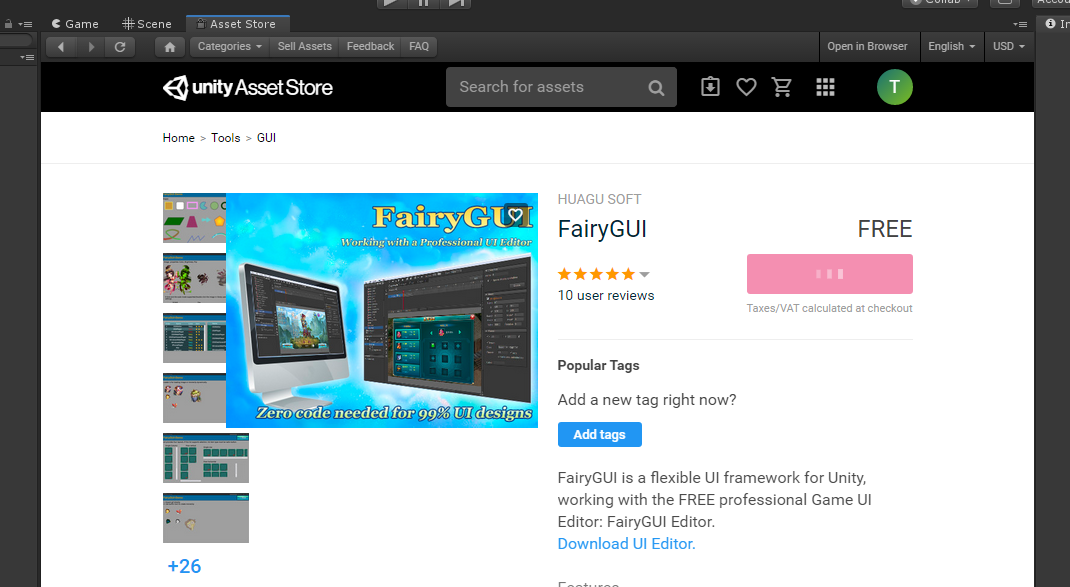Click the Add tags button
This screenshot has height=587, width=1070.
[599, 435]
